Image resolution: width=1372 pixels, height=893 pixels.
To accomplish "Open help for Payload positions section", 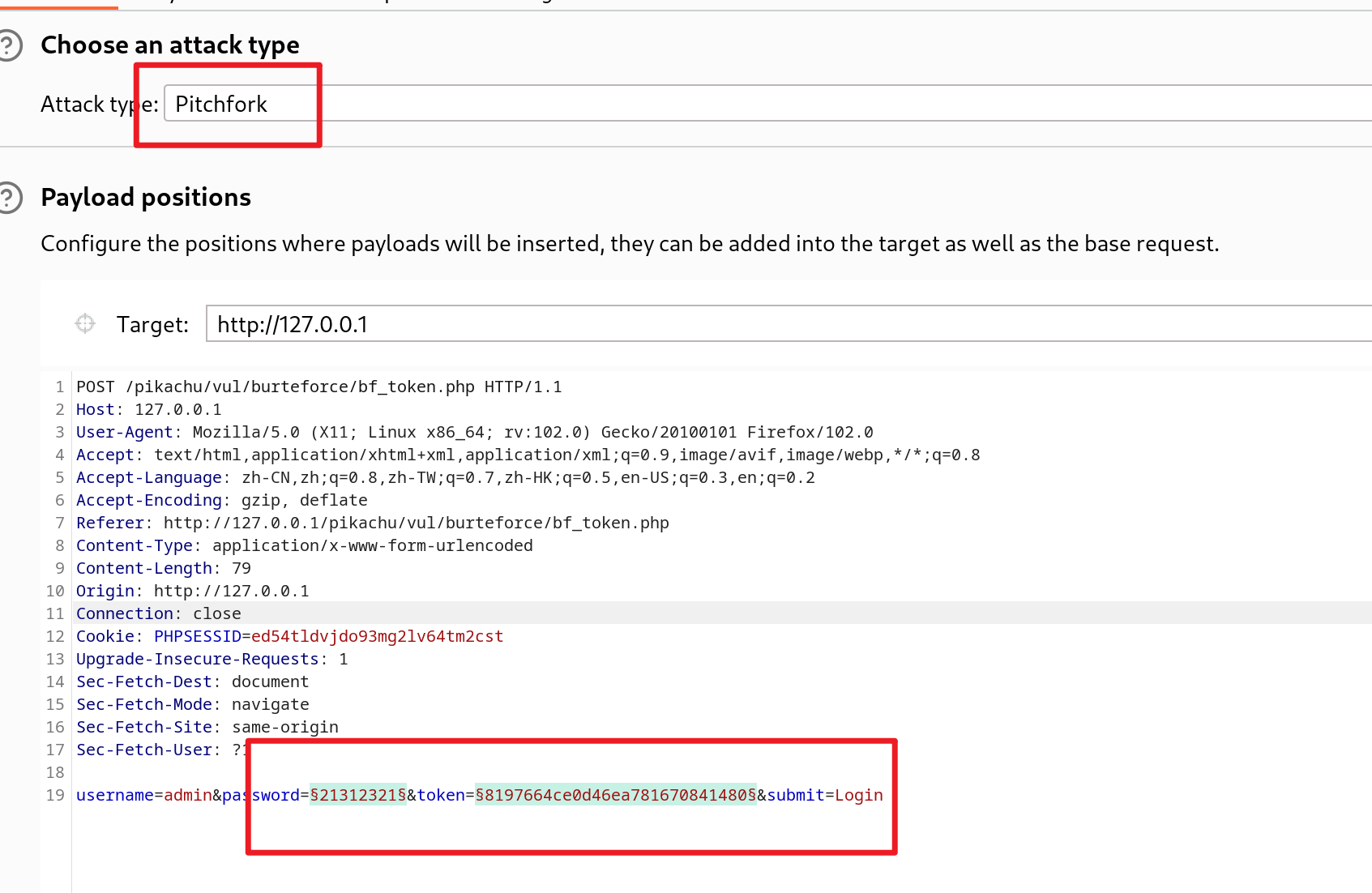I will click(9, 198).
